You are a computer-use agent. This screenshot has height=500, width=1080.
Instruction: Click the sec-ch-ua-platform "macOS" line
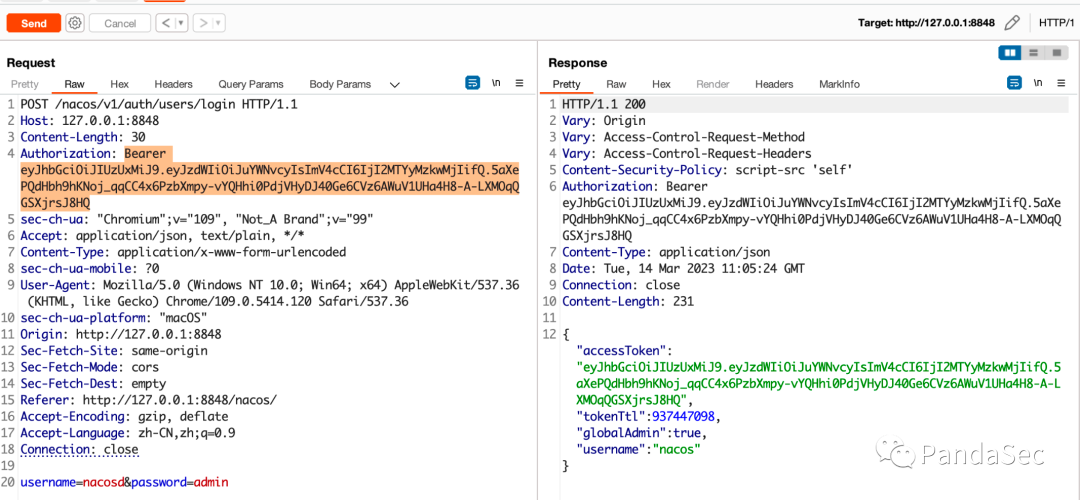114,318
